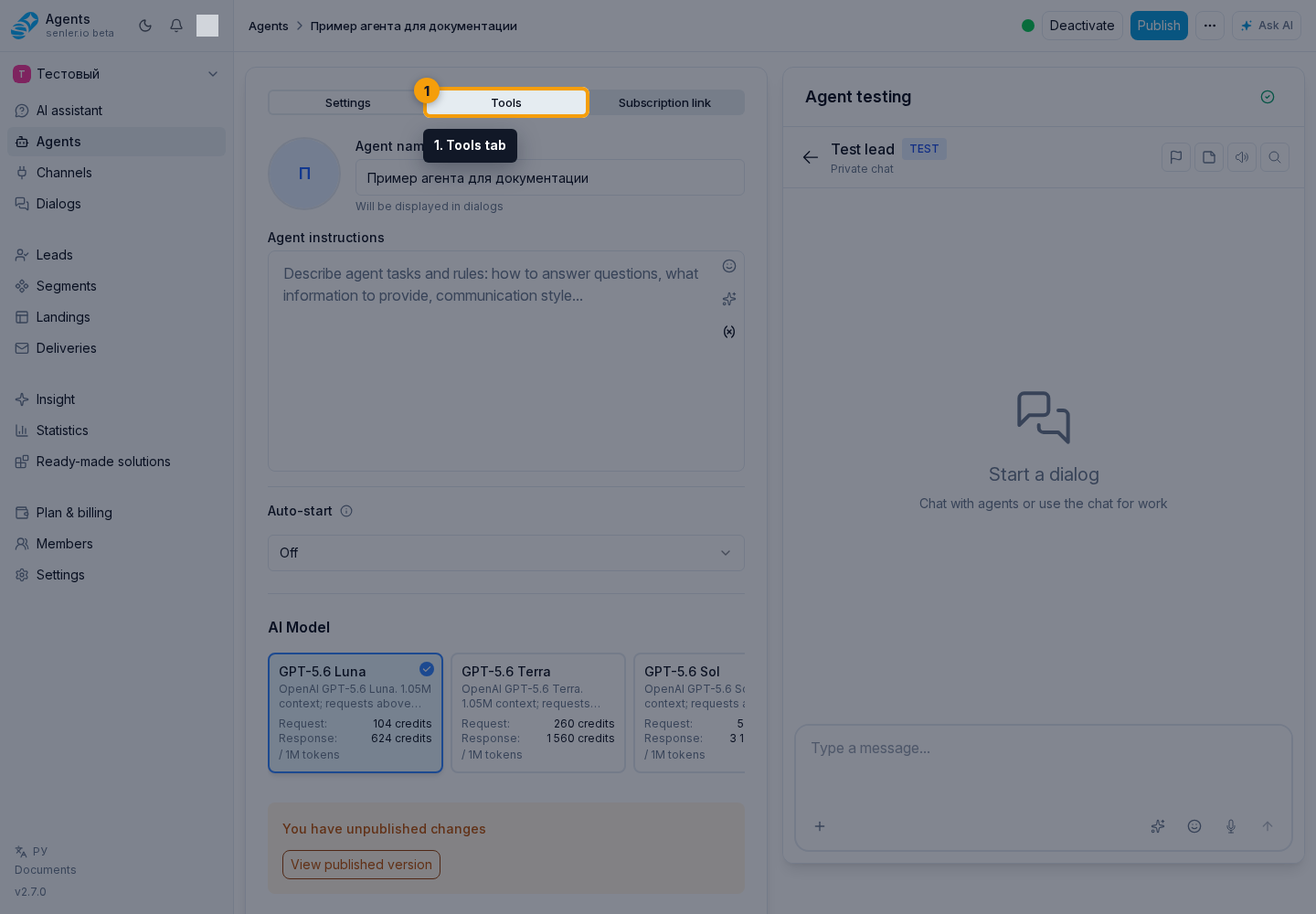
Task: Open Landings in sidebar
Action: click(116, 317)
